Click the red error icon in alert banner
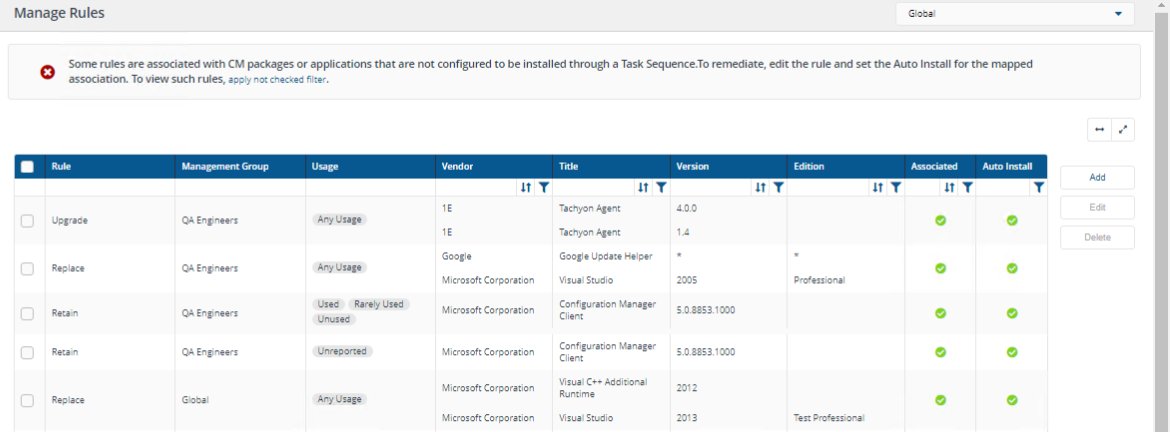 click(x=47, y=72)
